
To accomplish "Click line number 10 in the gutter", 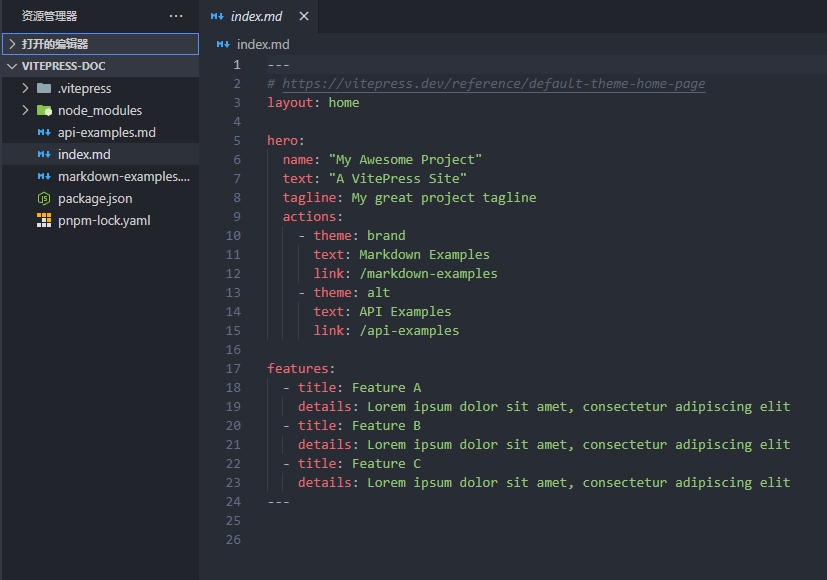I will coord(232,235).
